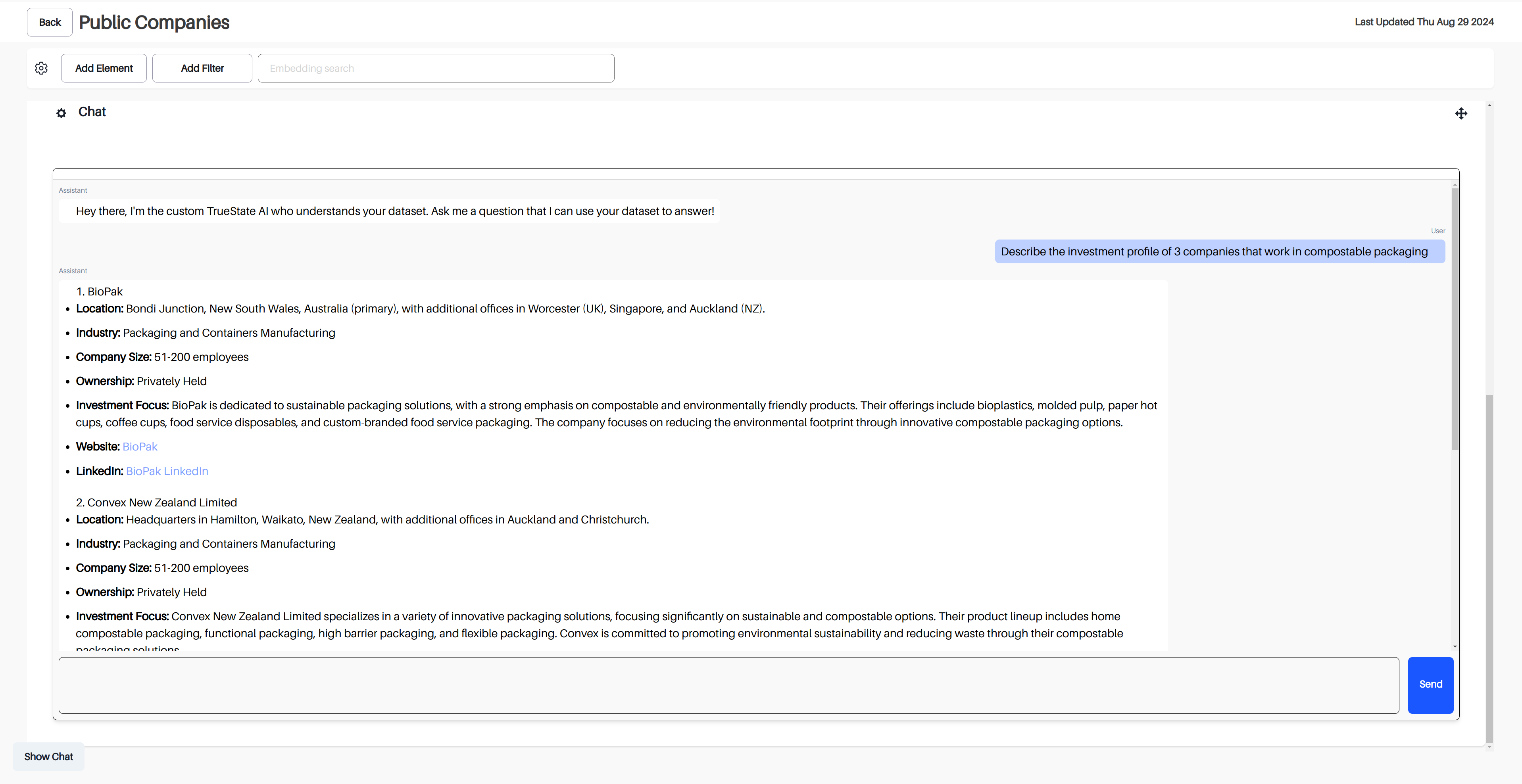Click the chat scrollbar down arrow
The width and height of the screenshot is (1522, 784).
coord(1455,646)
